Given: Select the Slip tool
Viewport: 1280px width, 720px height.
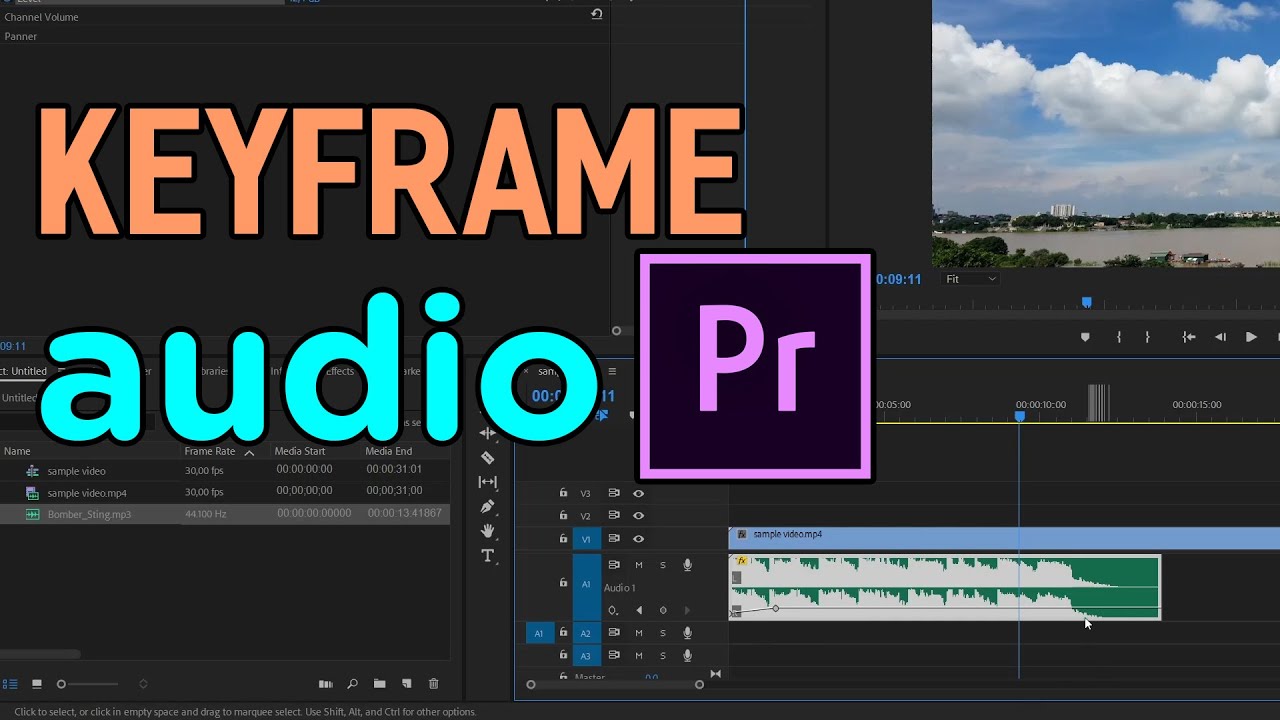Looking at the screenshot, I should click(x=488, y=482).
